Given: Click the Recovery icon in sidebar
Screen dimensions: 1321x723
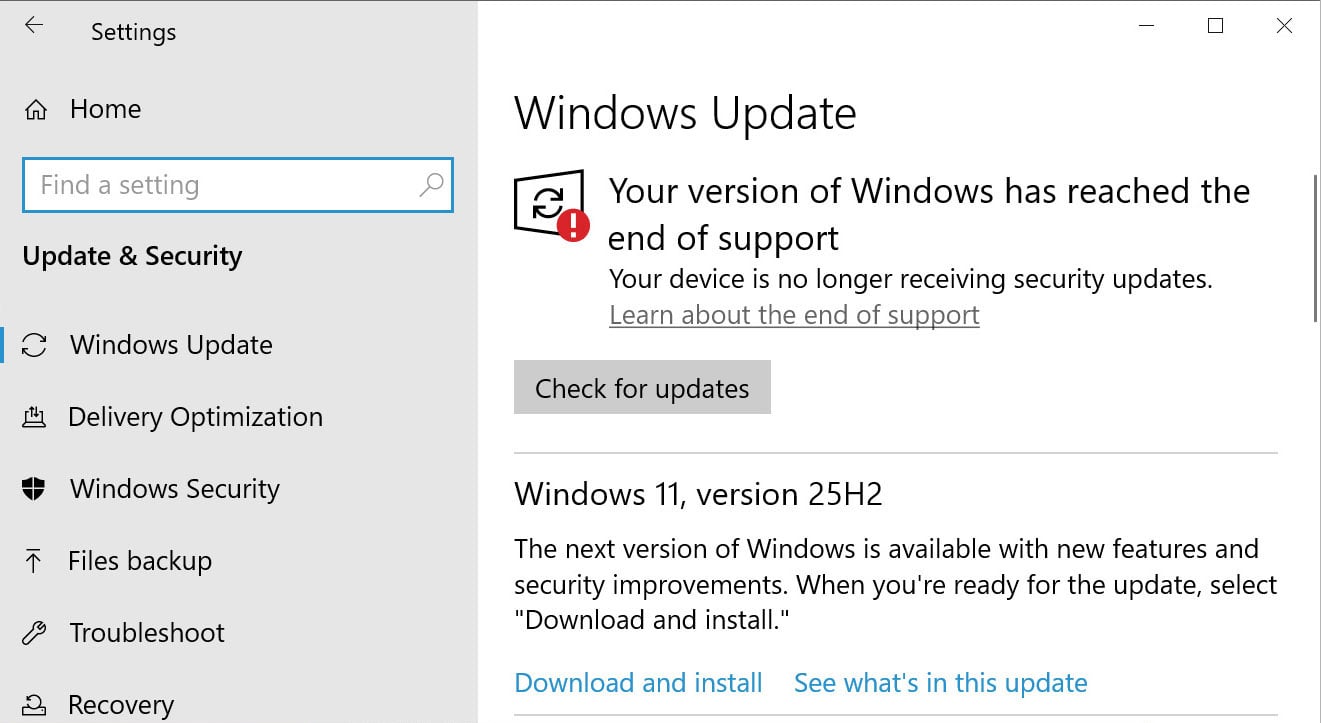Looking at the screenshot, I should click(x=37, y=704).
